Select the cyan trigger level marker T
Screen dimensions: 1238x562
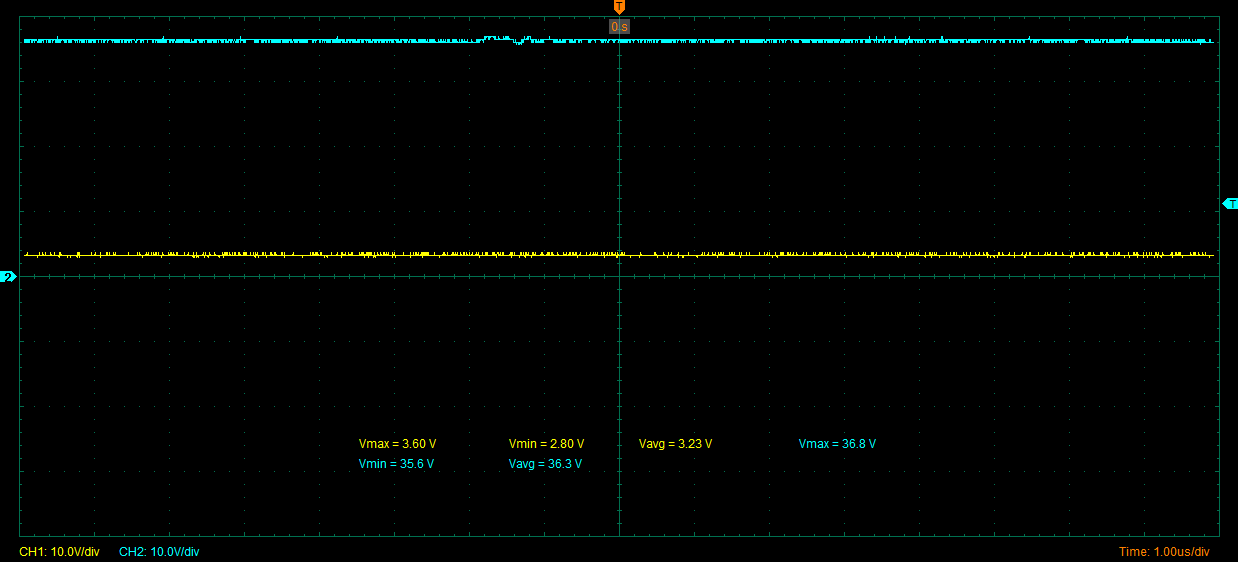pos(1230,204)
